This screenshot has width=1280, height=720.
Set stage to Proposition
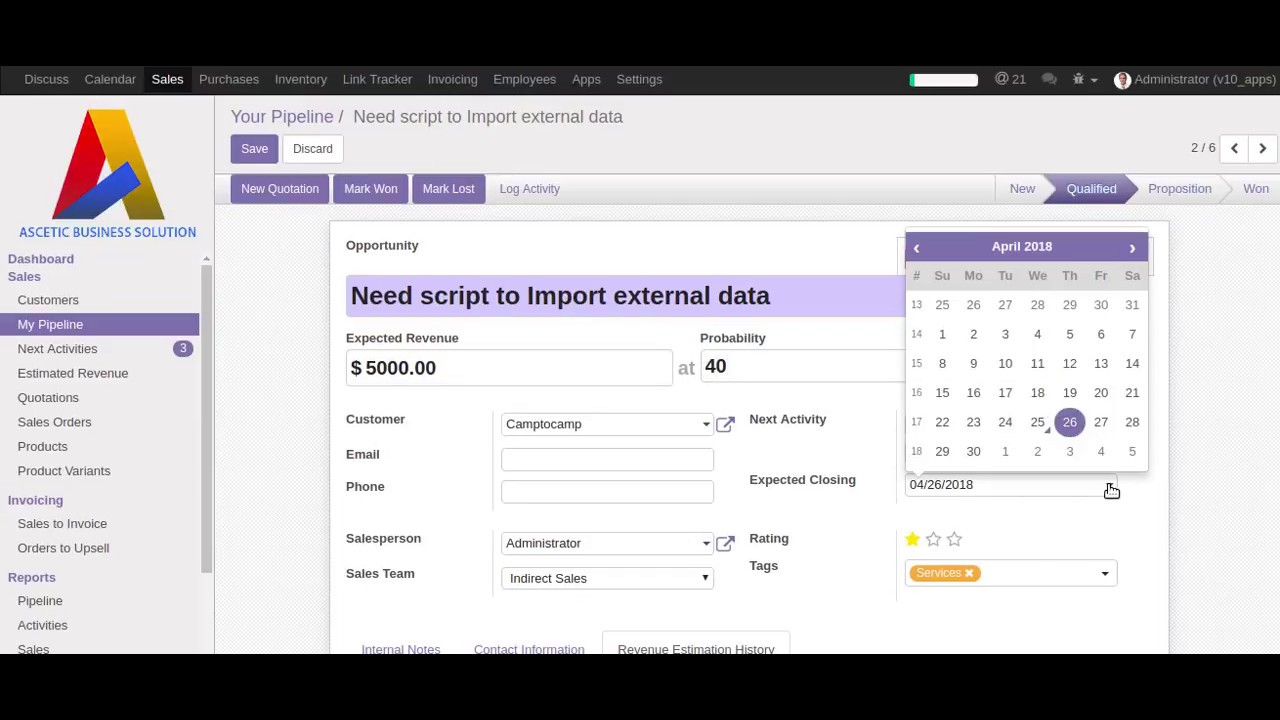pyautogui.click(x=1180, y=189)
